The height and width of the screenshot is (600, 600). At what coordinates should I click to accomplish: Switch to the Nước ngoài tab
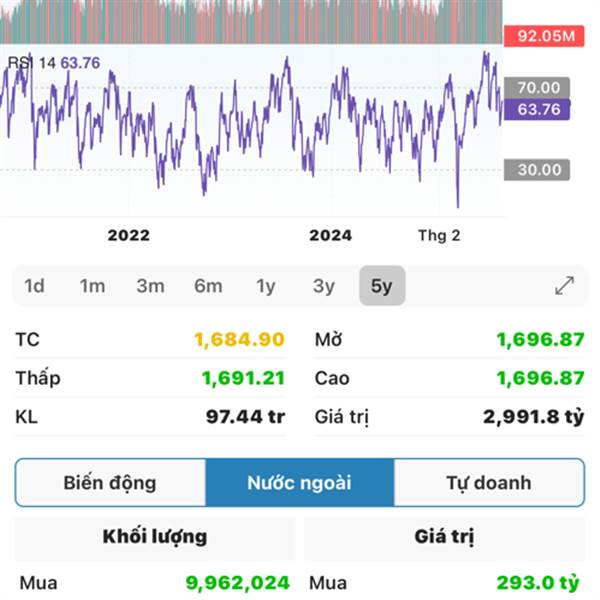click(x=299, y=483)
